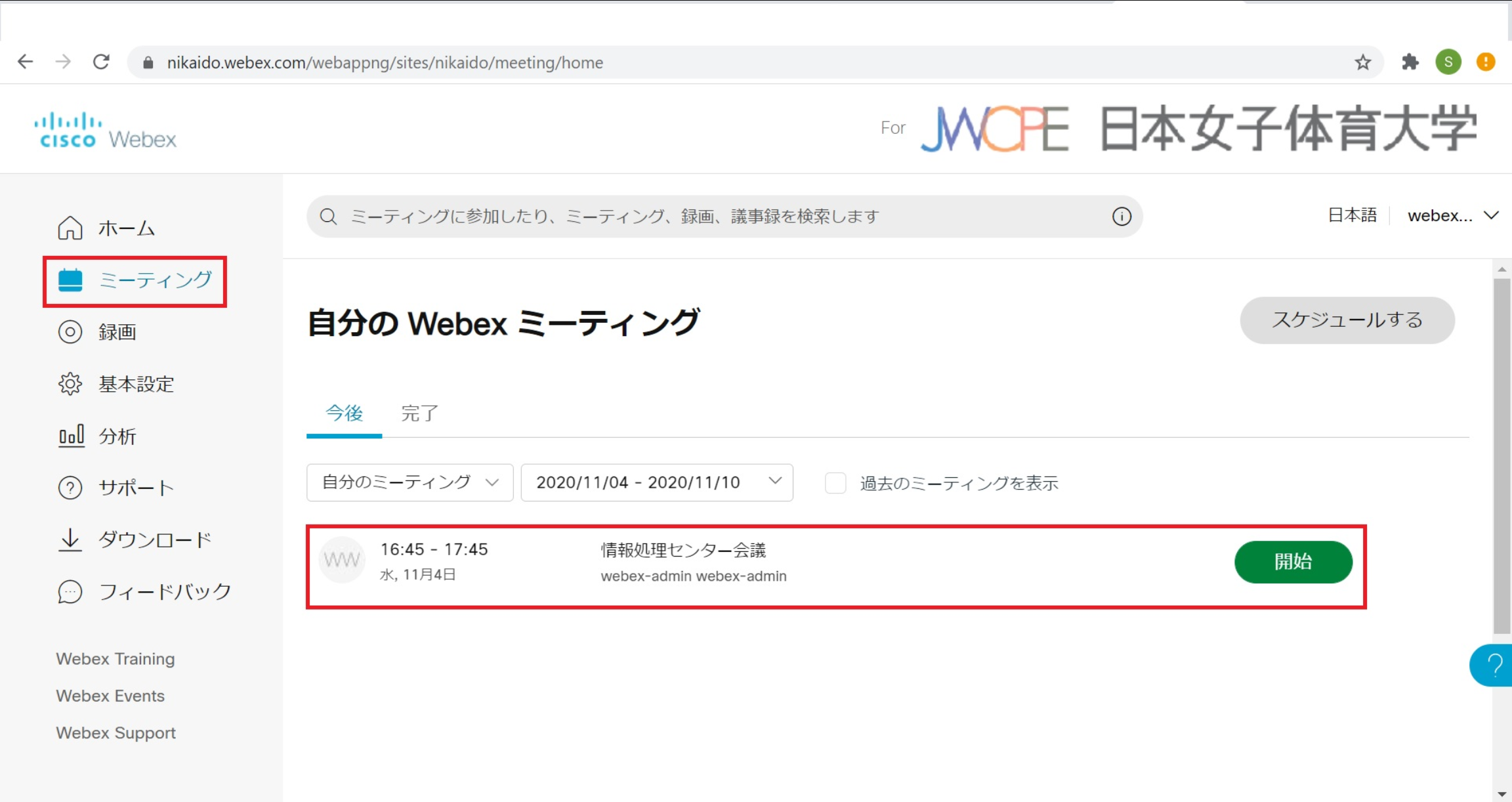The image size is (1512, 802).
Task: Open the Webex Training link
Action: tap(115, 659)
